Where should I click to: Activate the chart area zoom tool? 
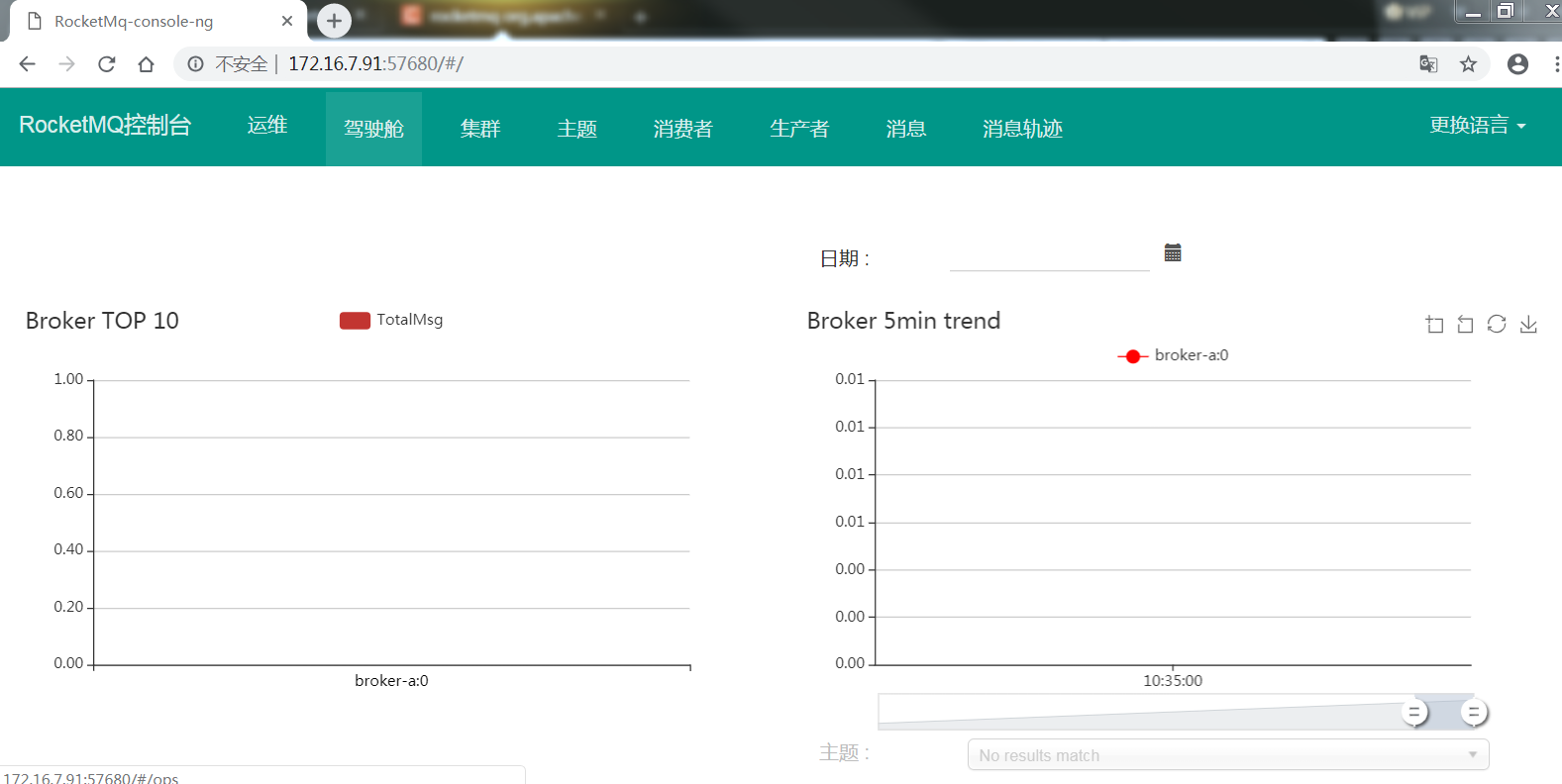1434,324
